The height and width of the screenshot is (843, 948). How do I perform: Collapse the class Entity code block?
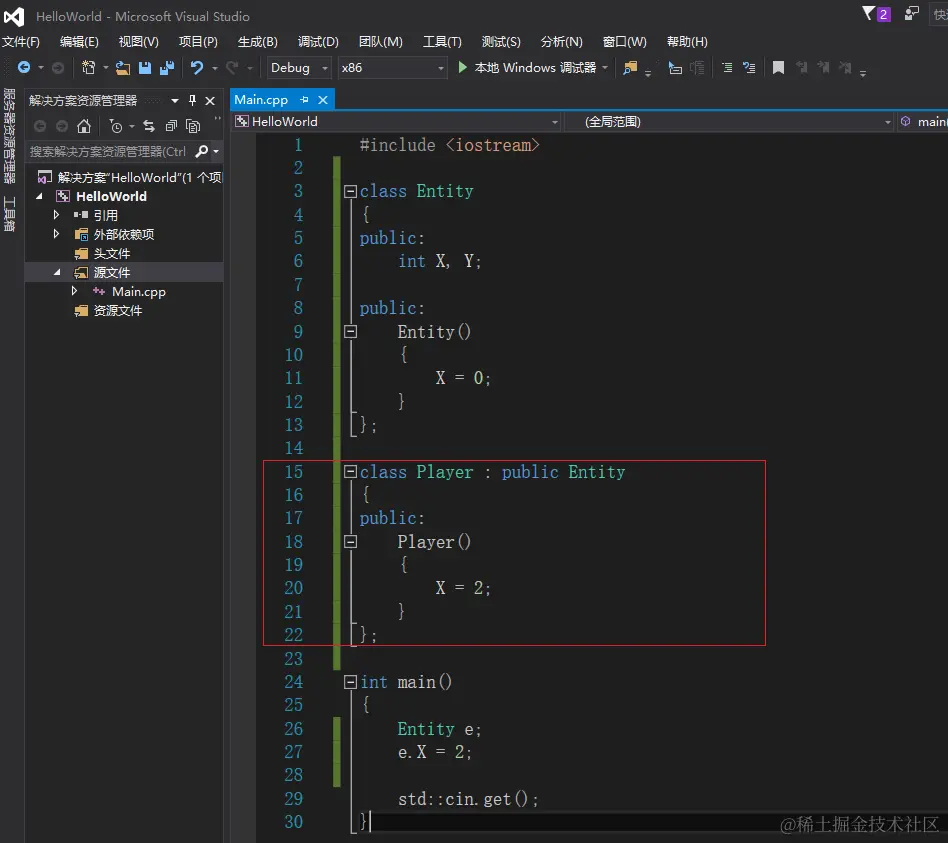coord(350,192)
